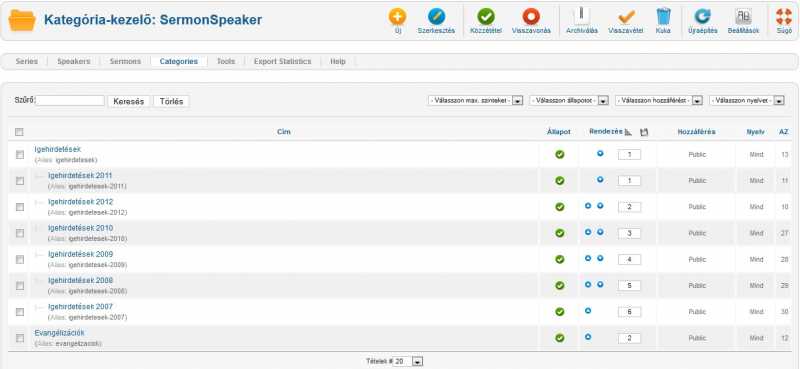The width and height of the screenshot is (800, 369).
Task: Switch to the Sermons tab
Action: tap(125, 61)
